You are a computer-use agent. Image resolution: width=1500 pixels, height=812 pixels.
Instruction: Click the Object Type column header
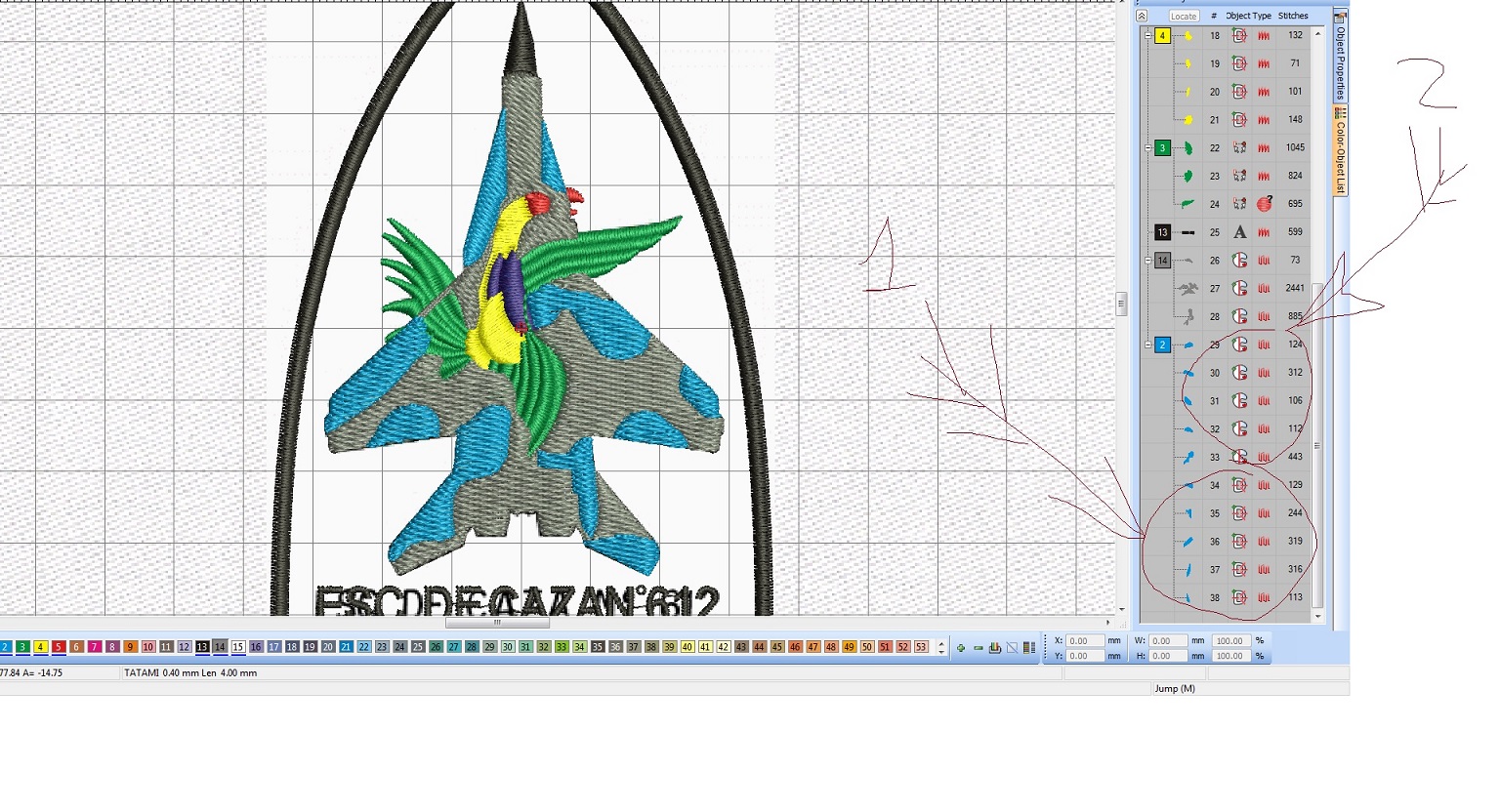(1249, 17)
